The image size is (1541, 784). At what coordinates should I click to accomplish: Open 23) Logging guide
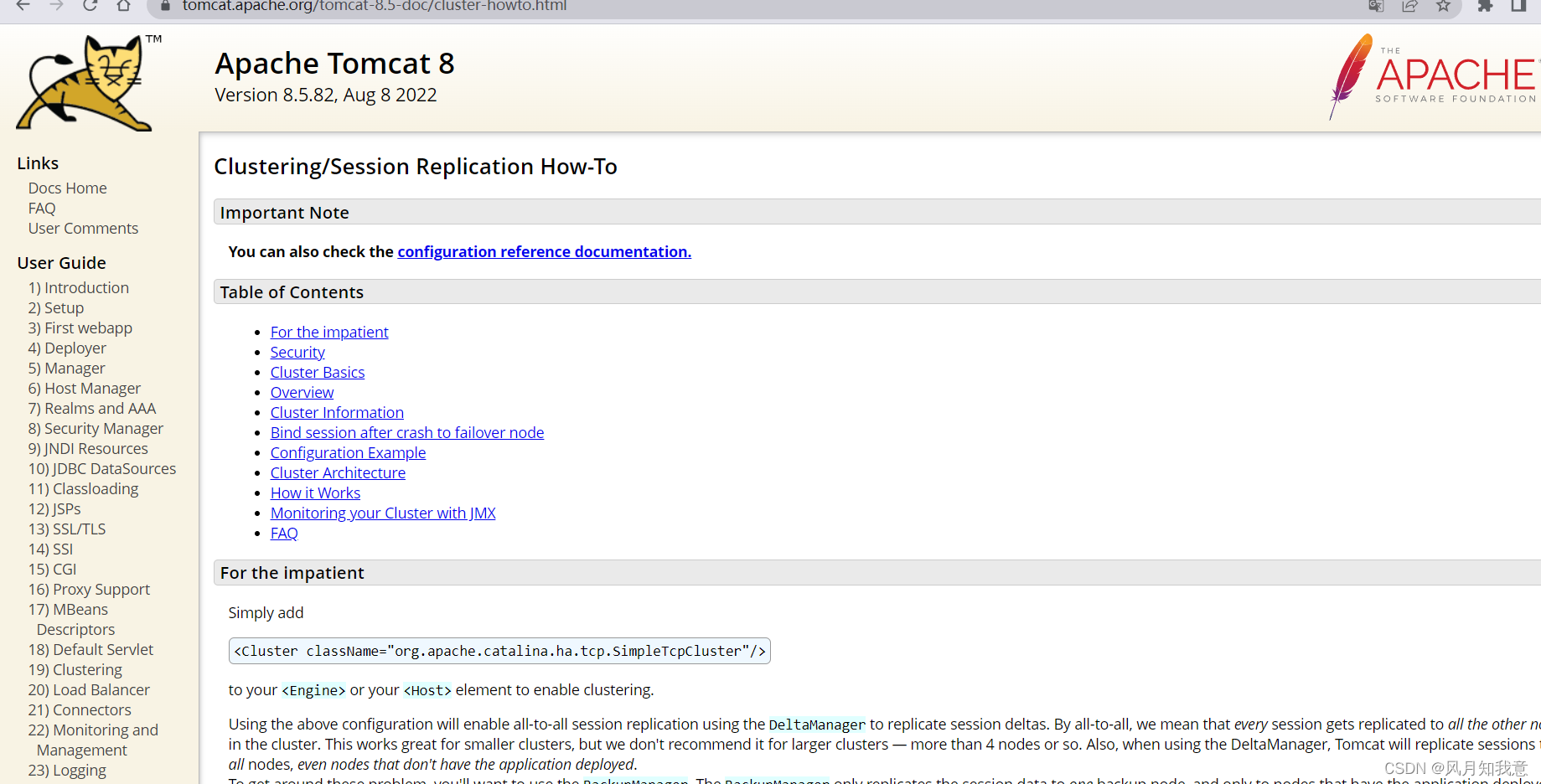[67, 771]
